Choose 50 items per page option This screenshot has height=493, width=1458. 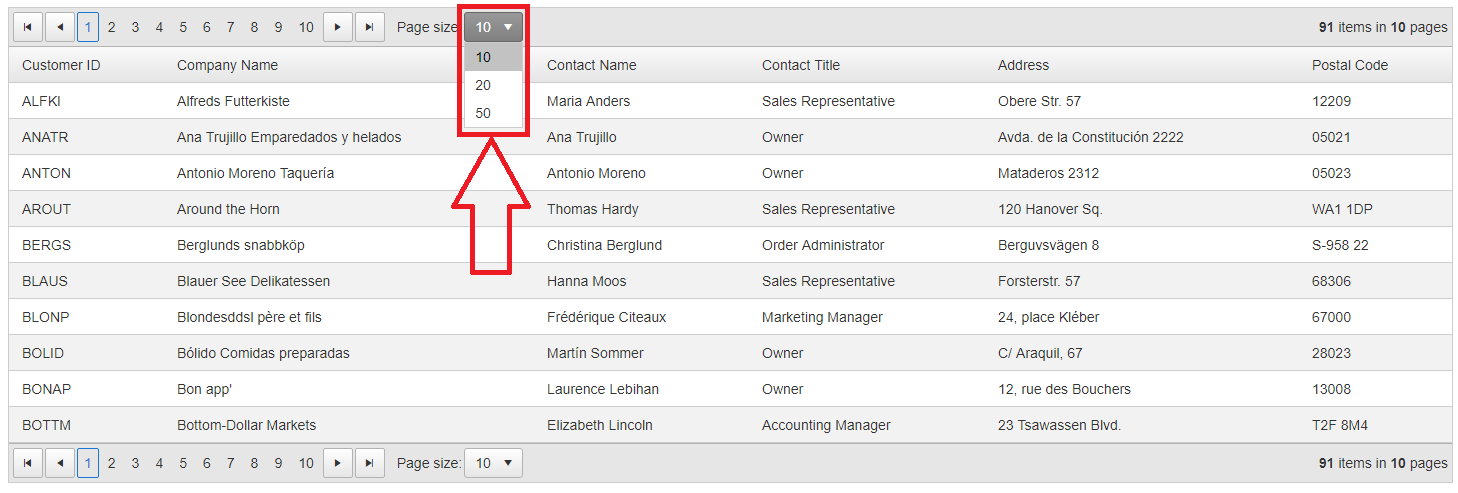(484, 113)
